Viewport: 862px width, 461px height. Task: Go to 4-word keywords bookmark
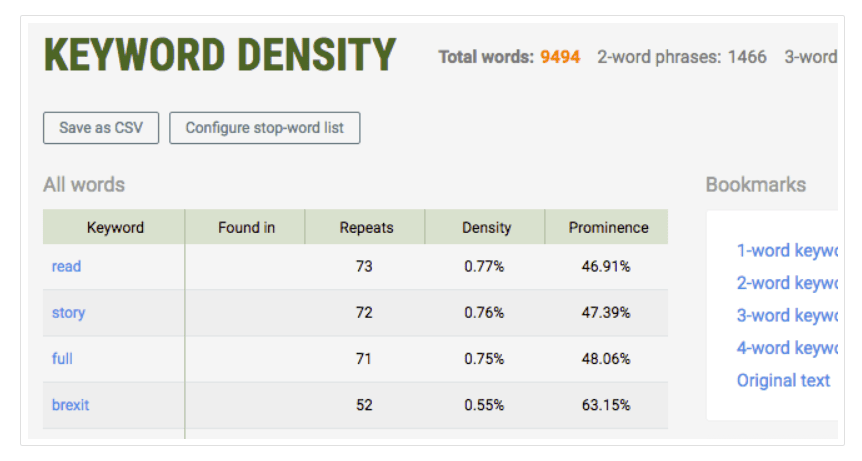787,348
